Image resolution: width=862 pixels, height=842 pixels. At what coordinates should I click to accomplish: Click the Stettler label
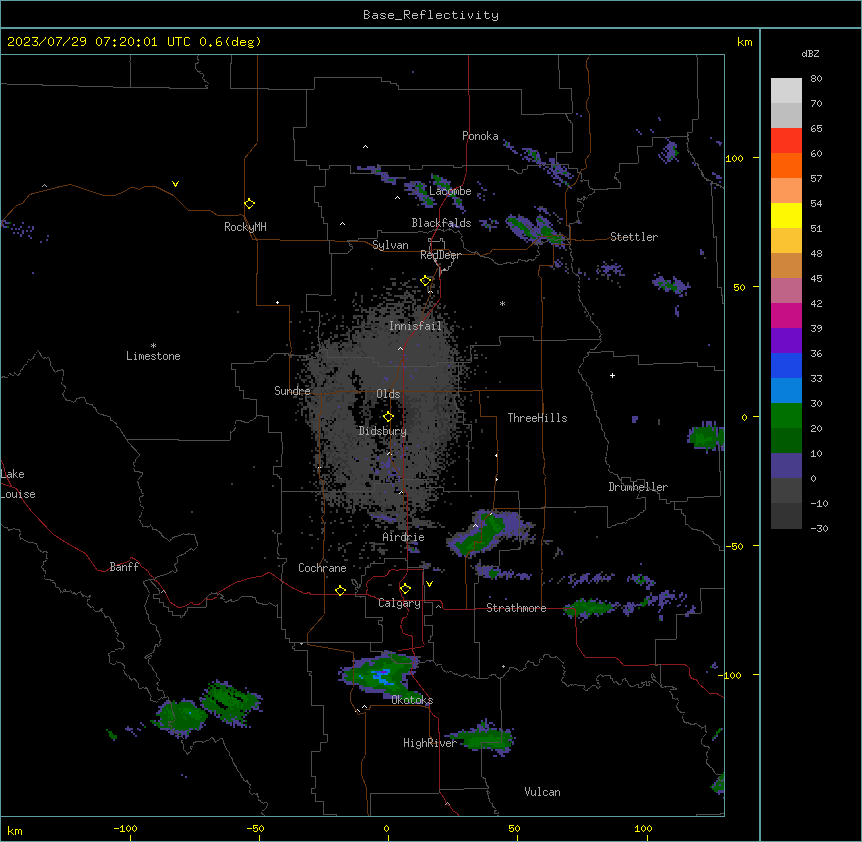pos(634,237)
